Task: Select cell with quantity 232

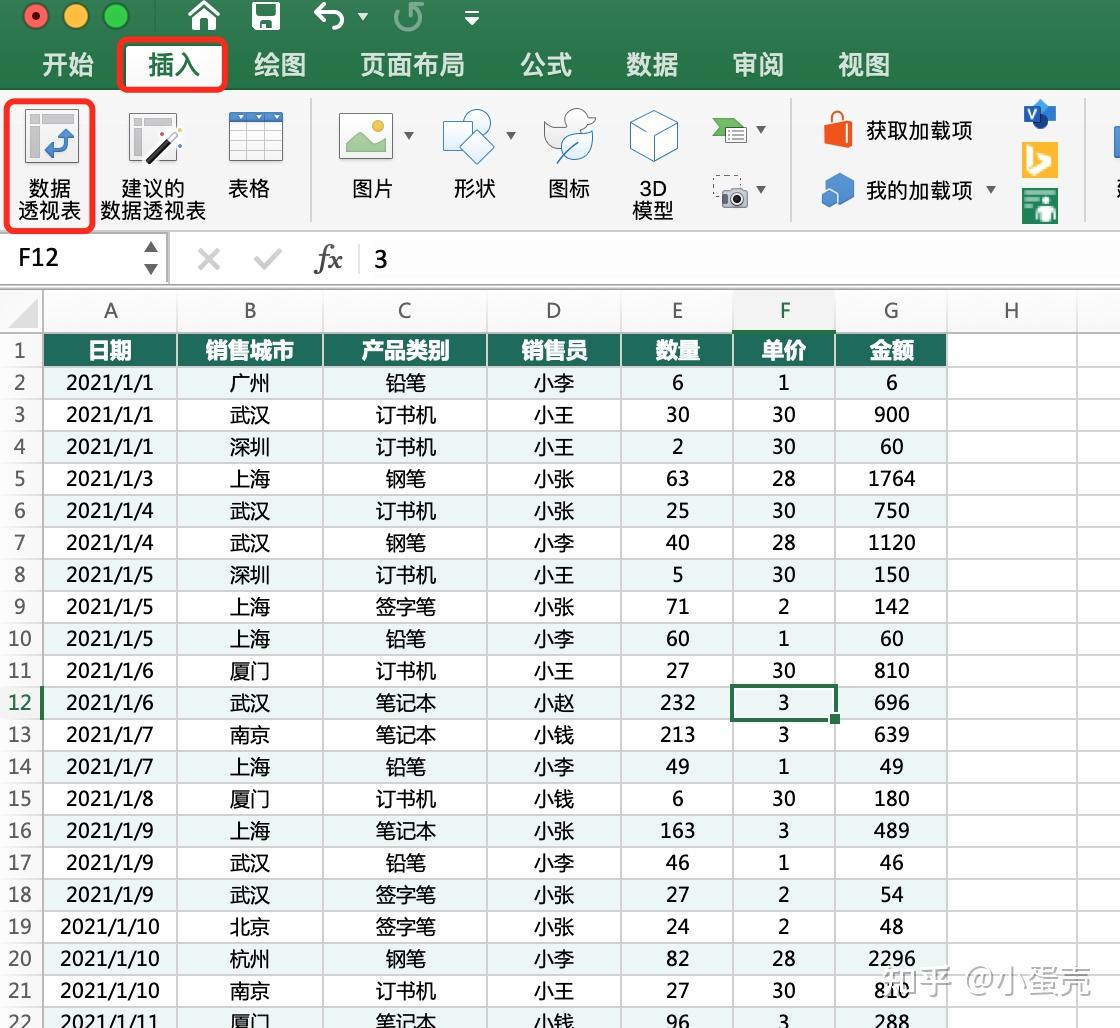Action: pos(677,703)
